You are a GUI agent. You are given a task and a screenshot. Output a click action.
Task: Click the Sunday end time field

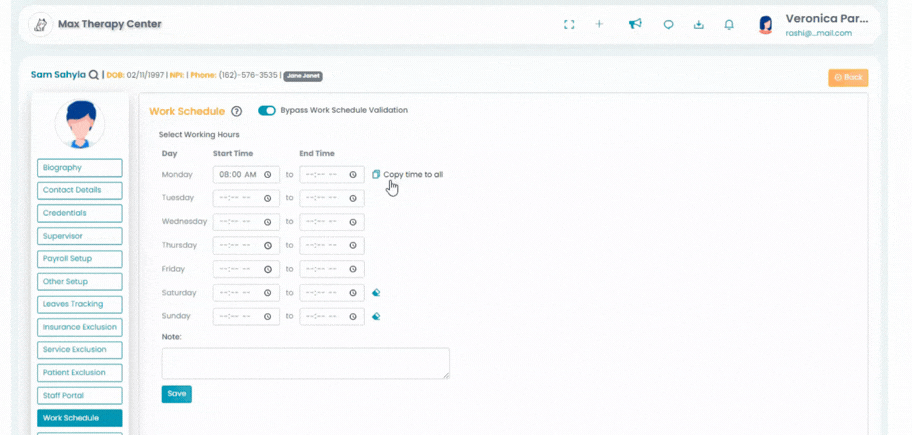[x=332, y=316]
